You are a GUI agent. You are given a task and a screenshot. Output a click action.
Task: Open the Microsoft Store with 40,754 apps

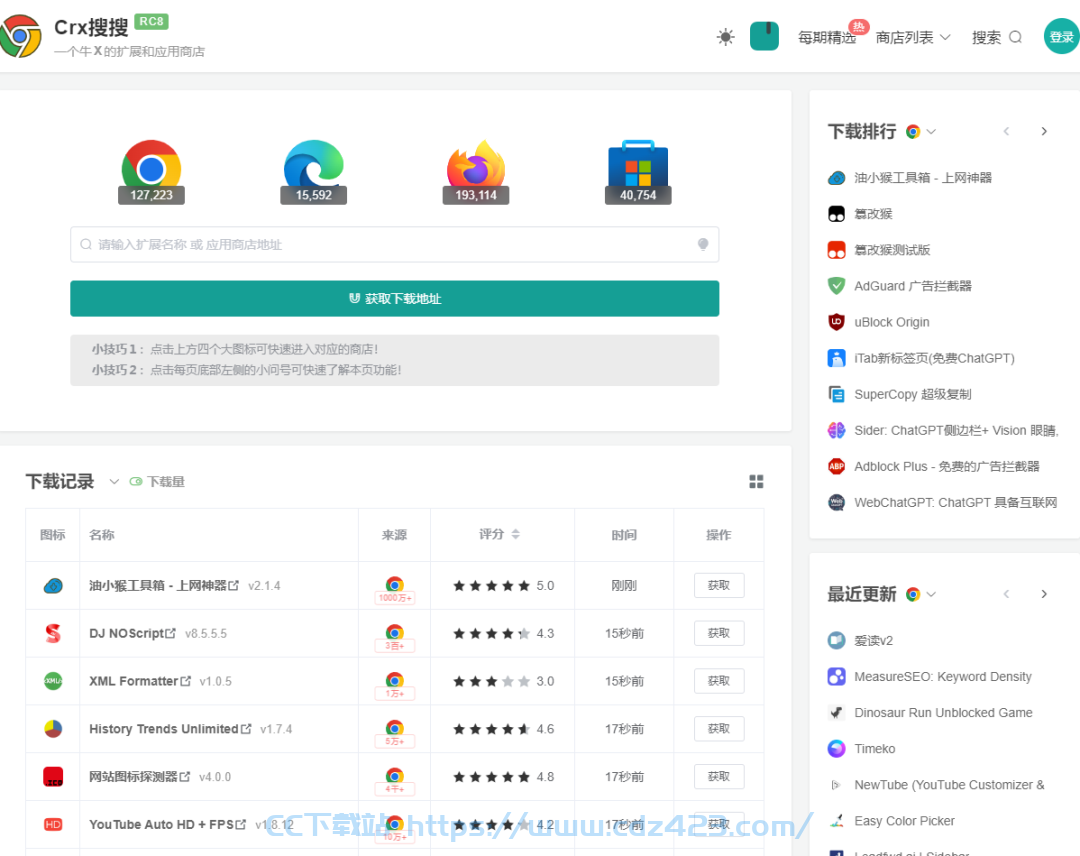tap(638, 171)
